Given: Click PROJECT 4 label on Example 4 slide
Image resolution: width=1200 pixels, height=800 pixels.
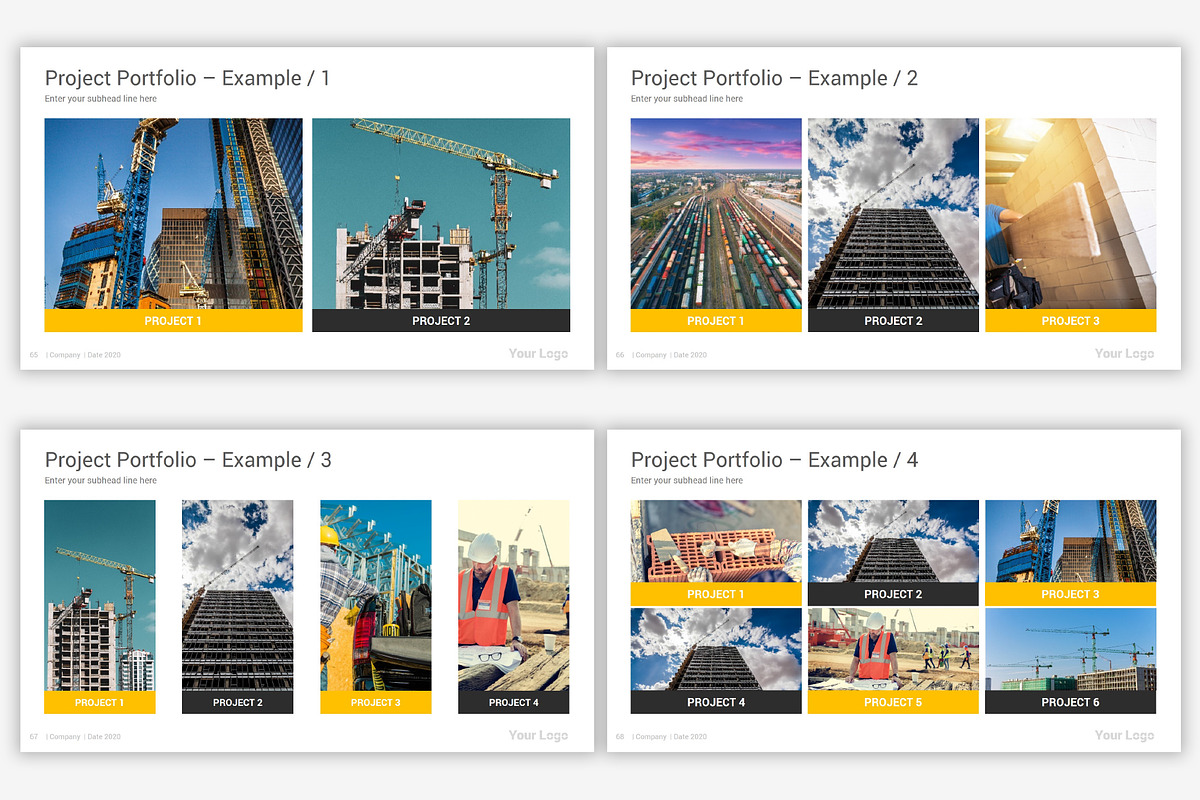Looking at the screenshot, I should click(716, 702).
